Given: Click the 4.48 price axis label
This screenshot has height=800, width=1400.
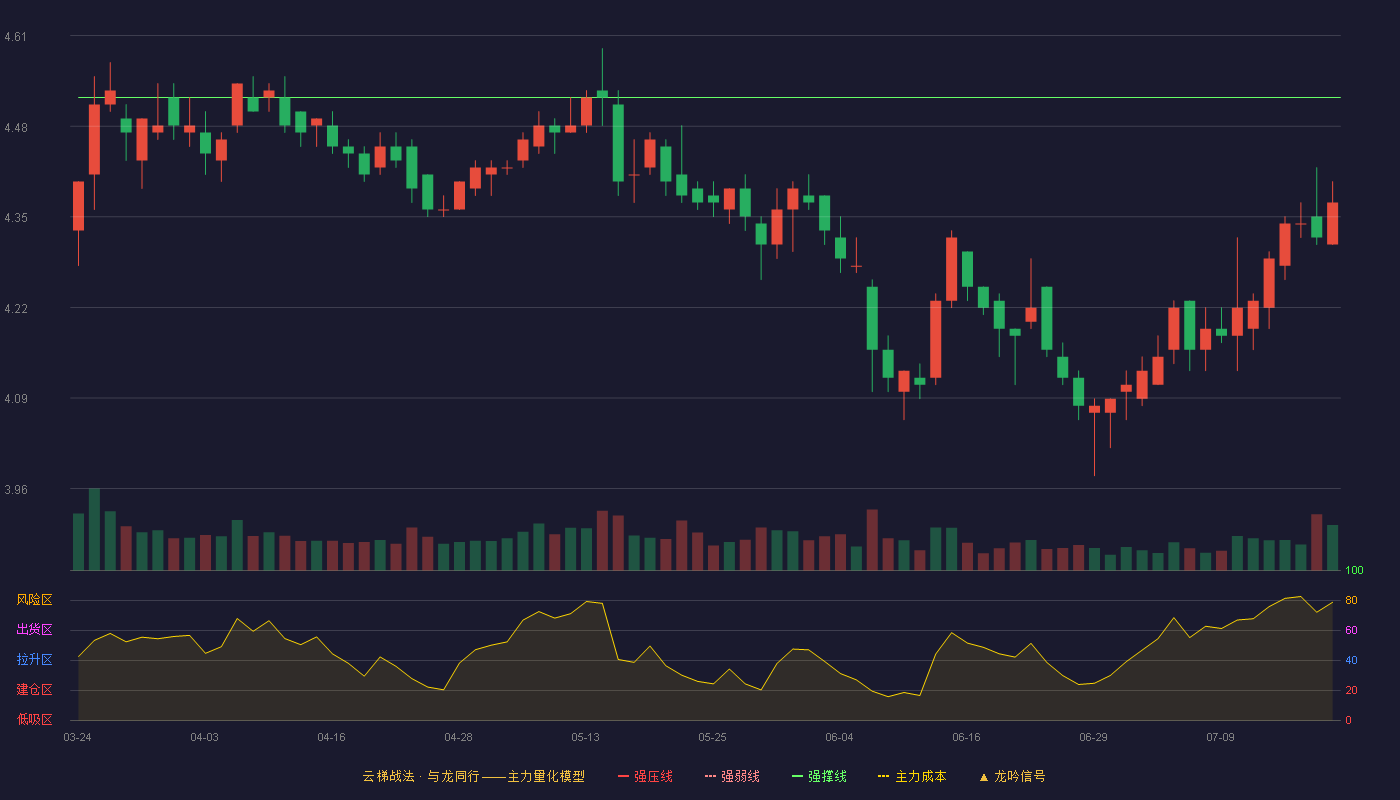Looking at the screenshot, I should tap(16, 128).
